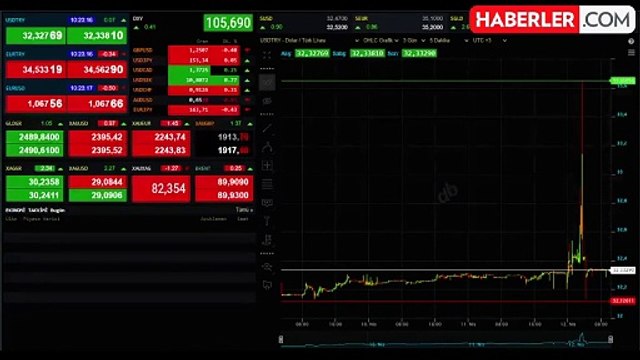640x360 pixels.
Task: Open the UTC +3 timezone dropdown
Action: coord(489,41)
